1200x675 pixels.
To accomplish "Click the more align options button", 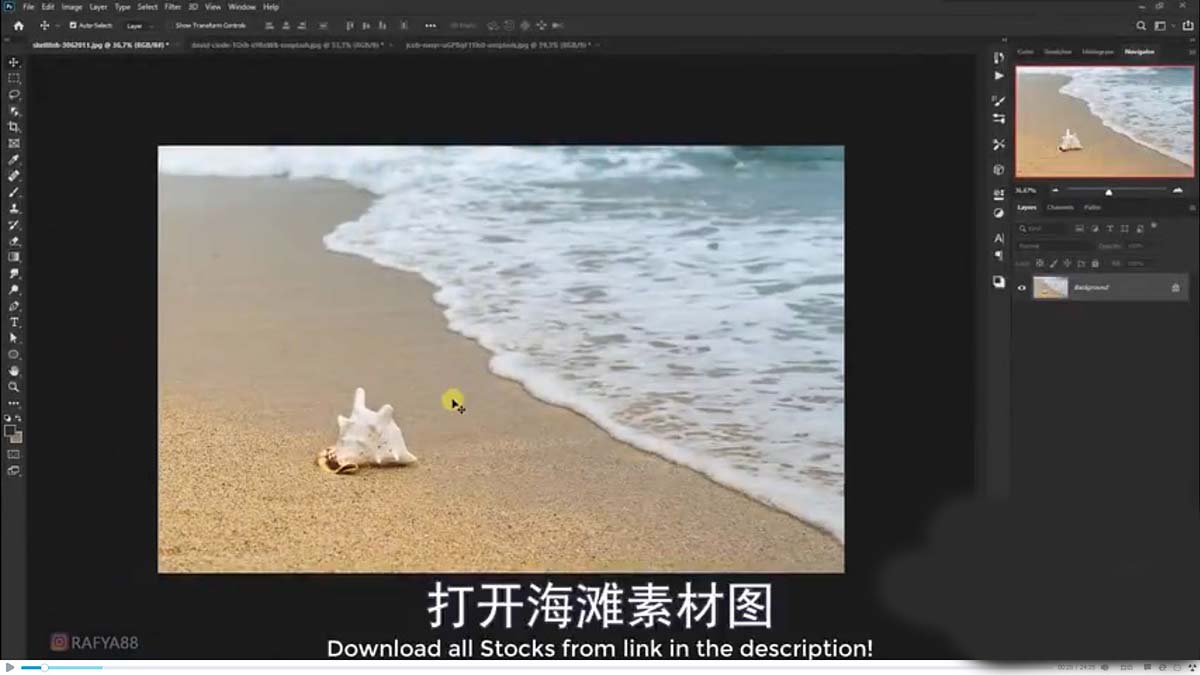I will tap(430, 26).
